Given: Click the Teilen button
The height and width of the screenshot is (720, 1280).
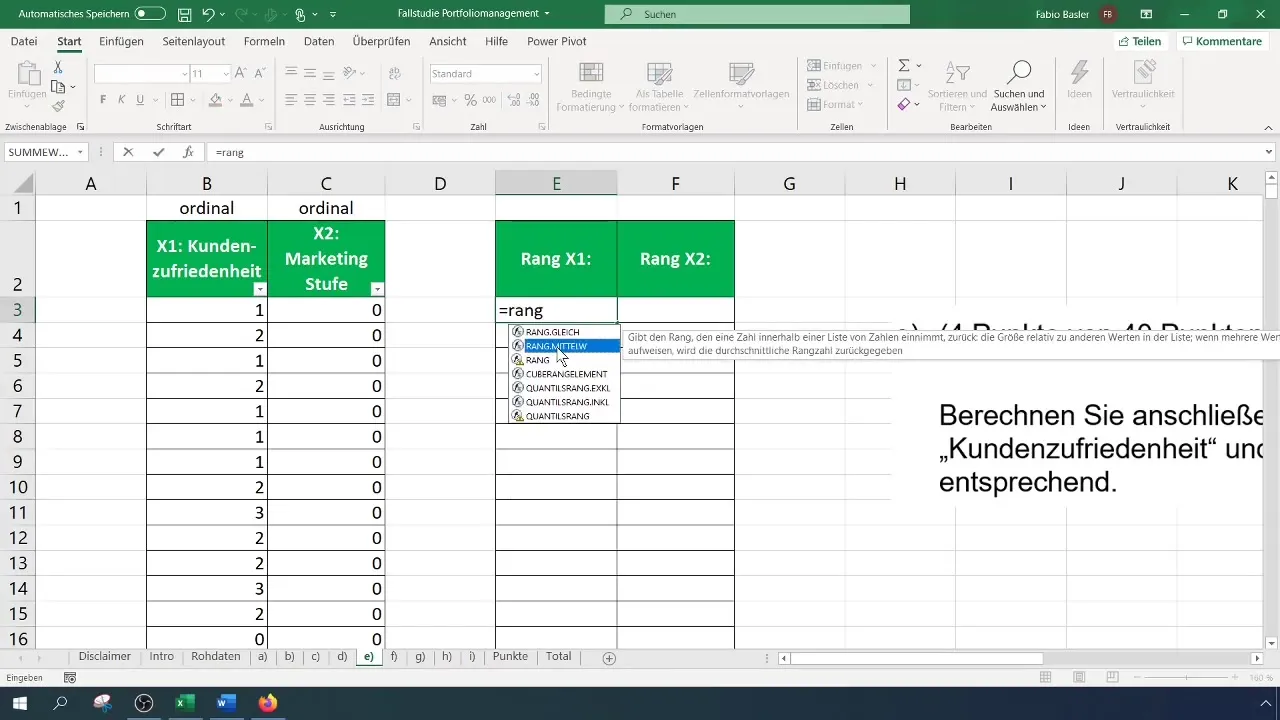Looking at the screenshot, I should 1139,42.
